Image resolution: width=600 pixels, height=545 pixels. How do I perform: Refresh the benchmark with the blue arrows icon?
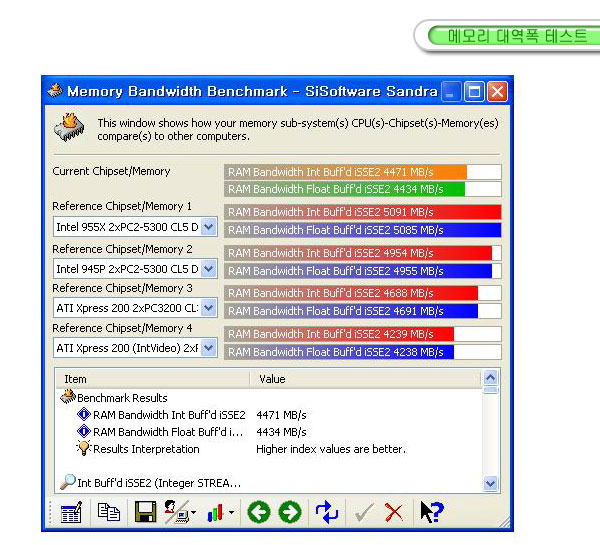326,512
